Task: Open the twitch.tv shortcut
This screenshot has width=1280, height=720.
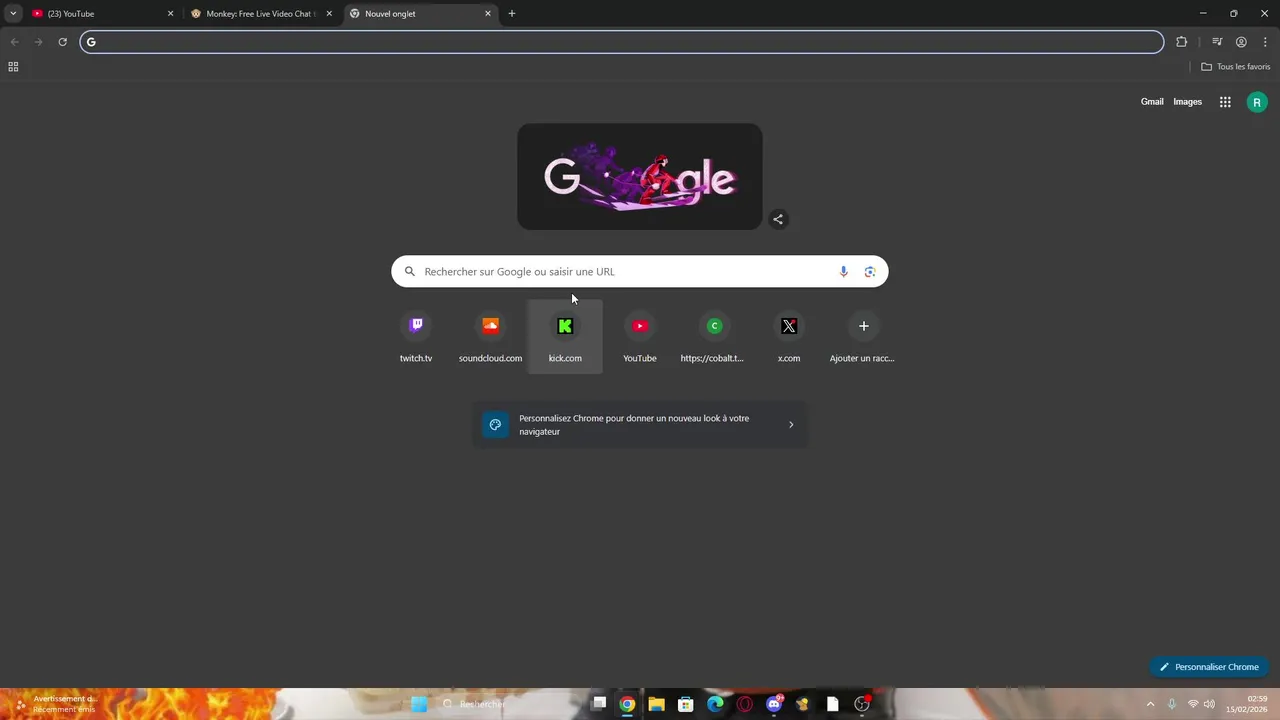Action: coord(416,337)
